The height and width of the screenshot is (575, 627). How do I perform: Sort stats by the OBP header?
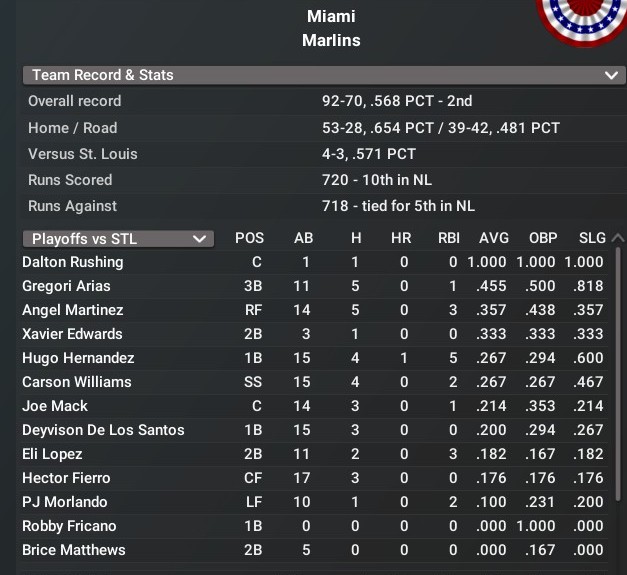click(543, 238)
